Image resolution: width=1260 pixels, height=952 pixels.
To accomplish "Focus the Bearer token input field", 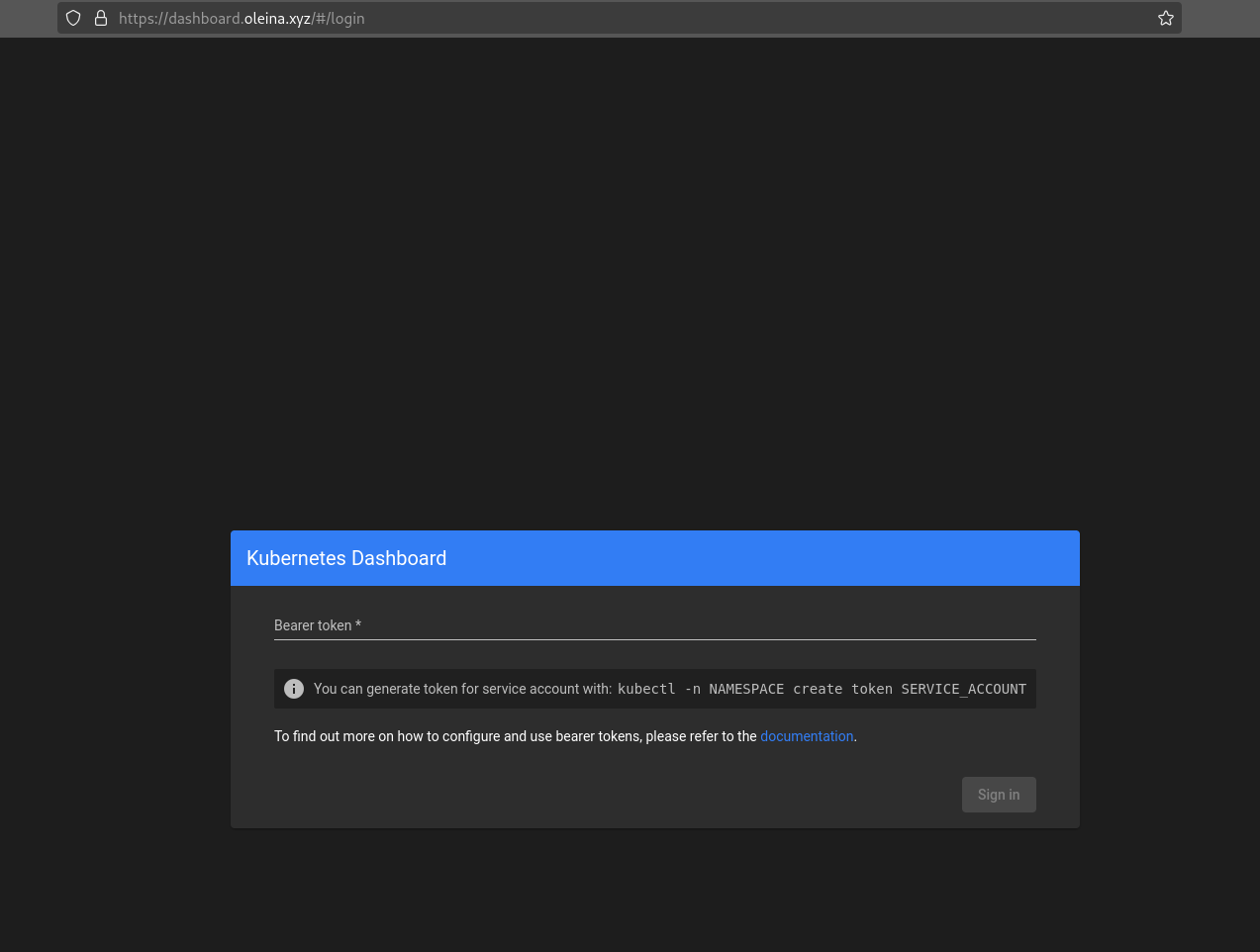I will tap(655, 625).
